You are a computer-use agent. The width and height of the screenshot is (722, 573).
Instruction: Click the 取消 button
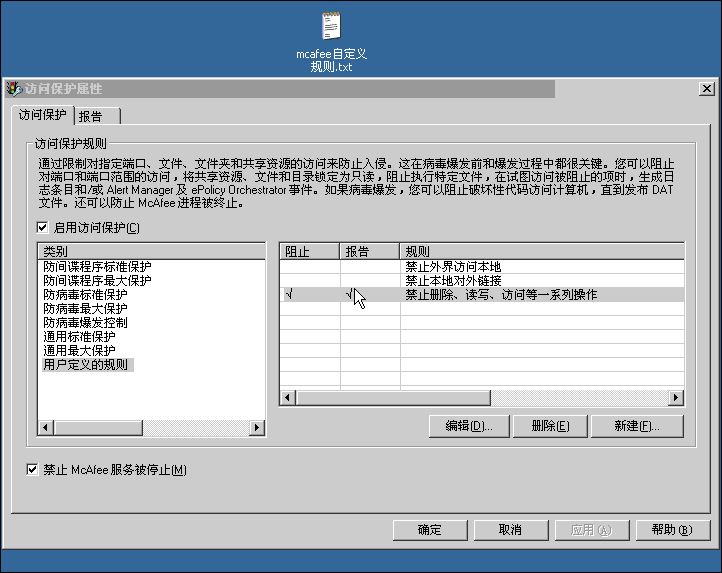click(511, 530)
